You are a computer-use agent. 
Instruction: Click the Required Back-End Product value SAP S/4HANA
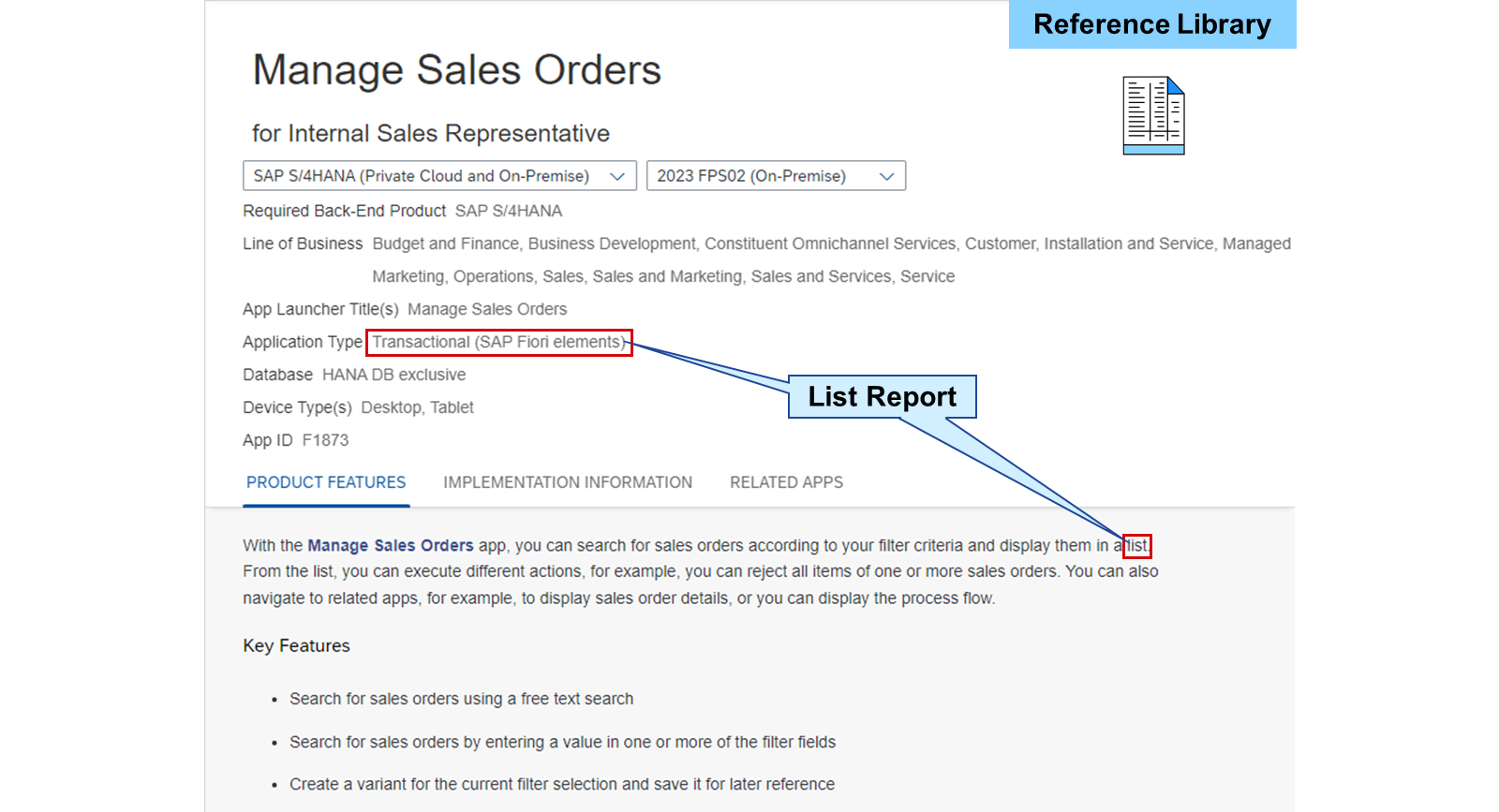(509, 211)
